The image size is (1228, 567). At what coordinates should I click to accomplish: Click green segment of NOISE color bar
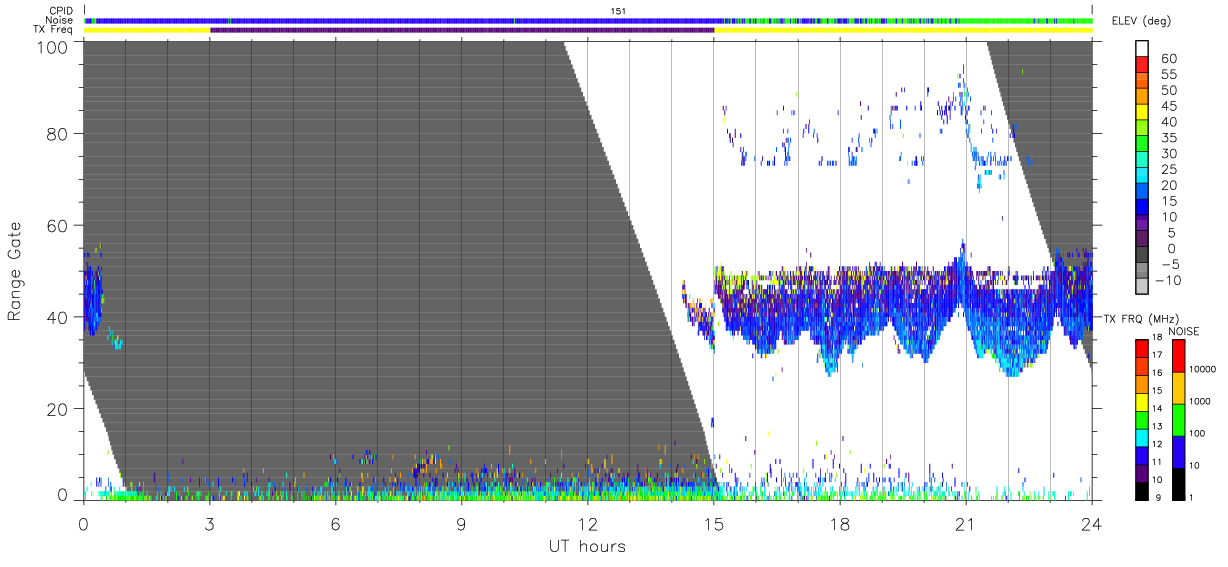[x=1177, y=419]
